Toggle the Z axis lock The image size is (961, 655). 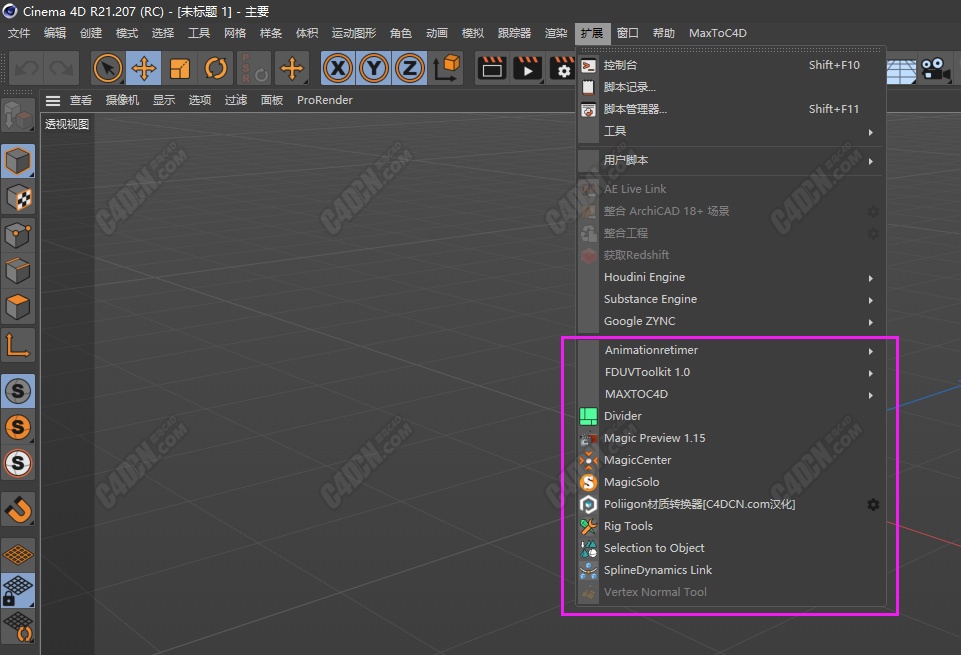point(410,68)
